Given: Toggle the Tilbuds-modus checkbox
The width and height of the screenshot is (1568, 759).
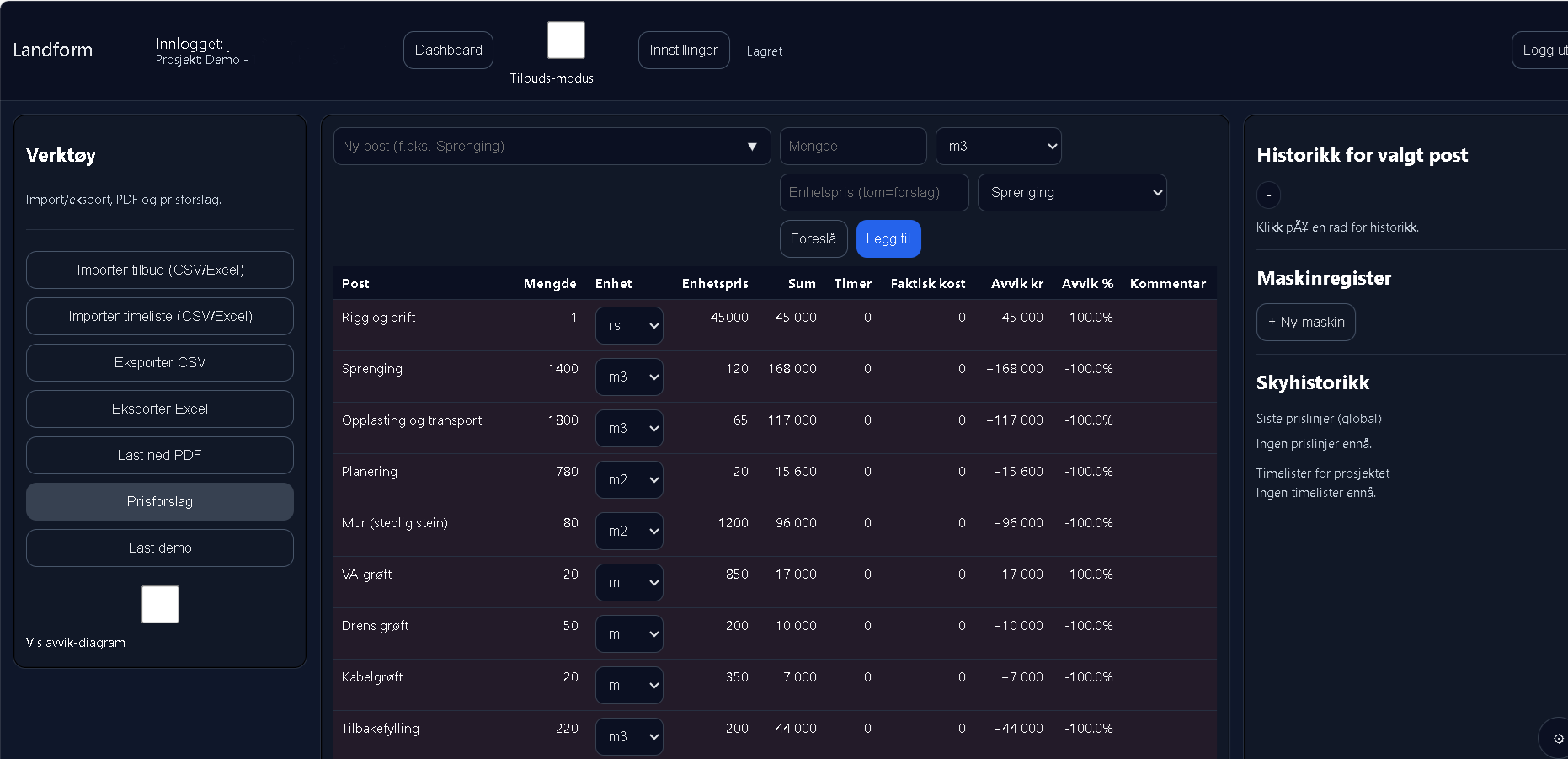Looking at the screenshot, I should click(x=566, y=40).
